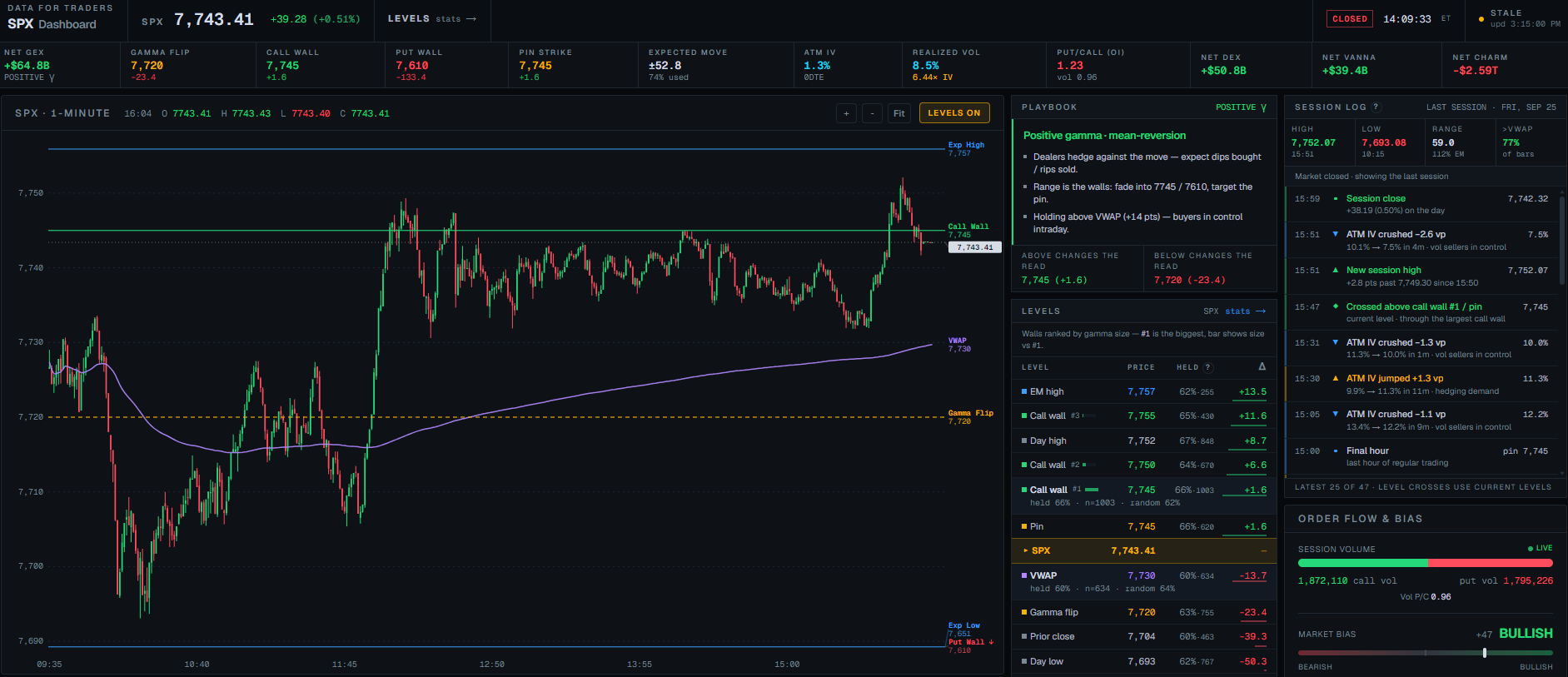Select the Call wall #3 level row
The height and width of the screenshot is (677, 1568).
1143,416
